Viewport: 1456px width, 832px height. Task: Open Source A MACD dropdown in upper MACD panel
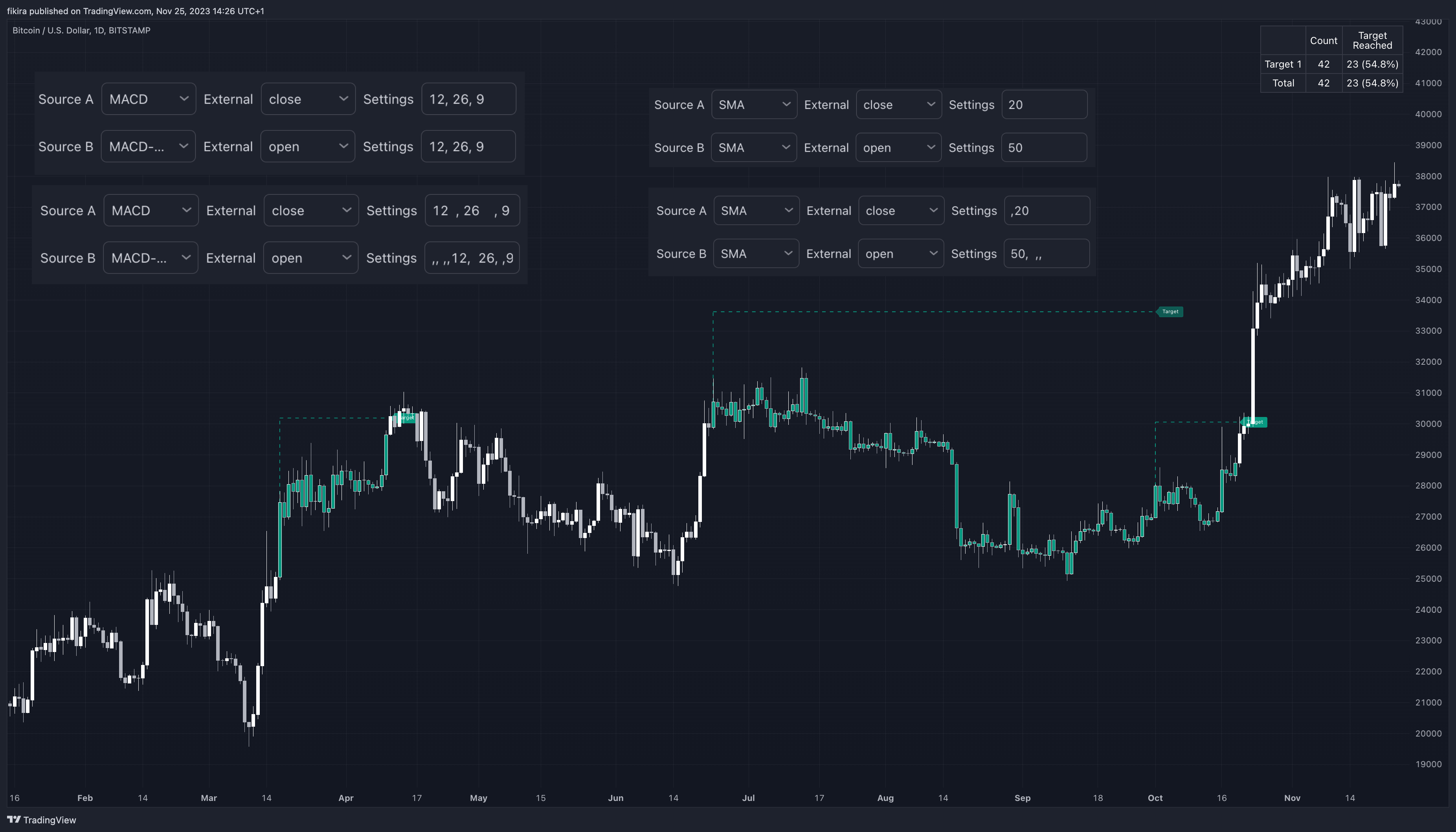coord(149,99)
